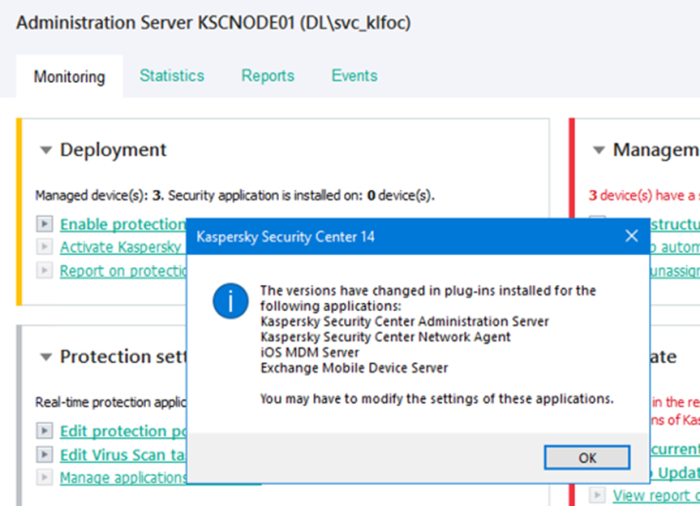Image resolution: width=700 pixels, height=506 pixels.
Task: Click the blue information icon in dialog
Action: pyautogui.click(x=232, y=300)
